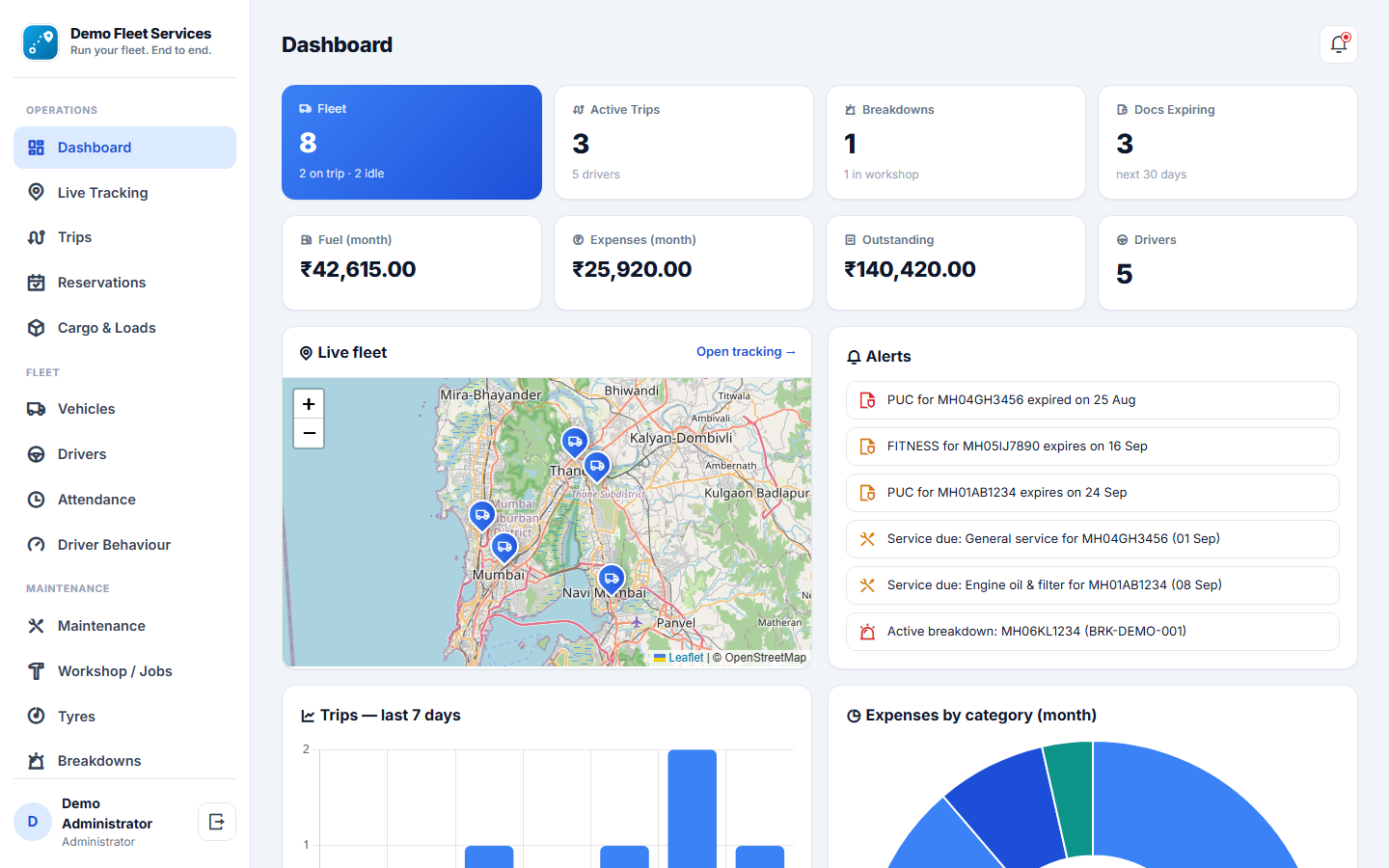Click the Tyres icon in sidebar
The height and width of the screenshot is (868, 1389).
[36, 716]
